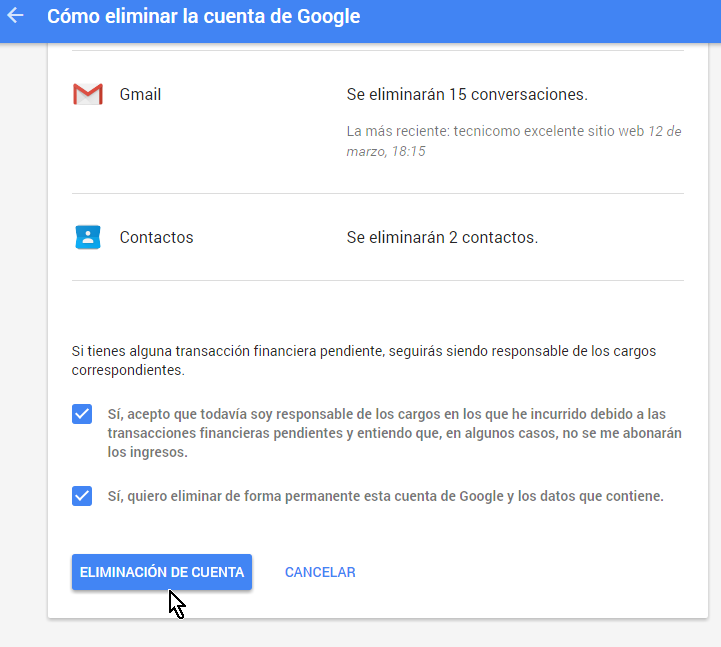
Task: Uncheck the permanent deletion confirmation checkbox
Action: (82, 496)
